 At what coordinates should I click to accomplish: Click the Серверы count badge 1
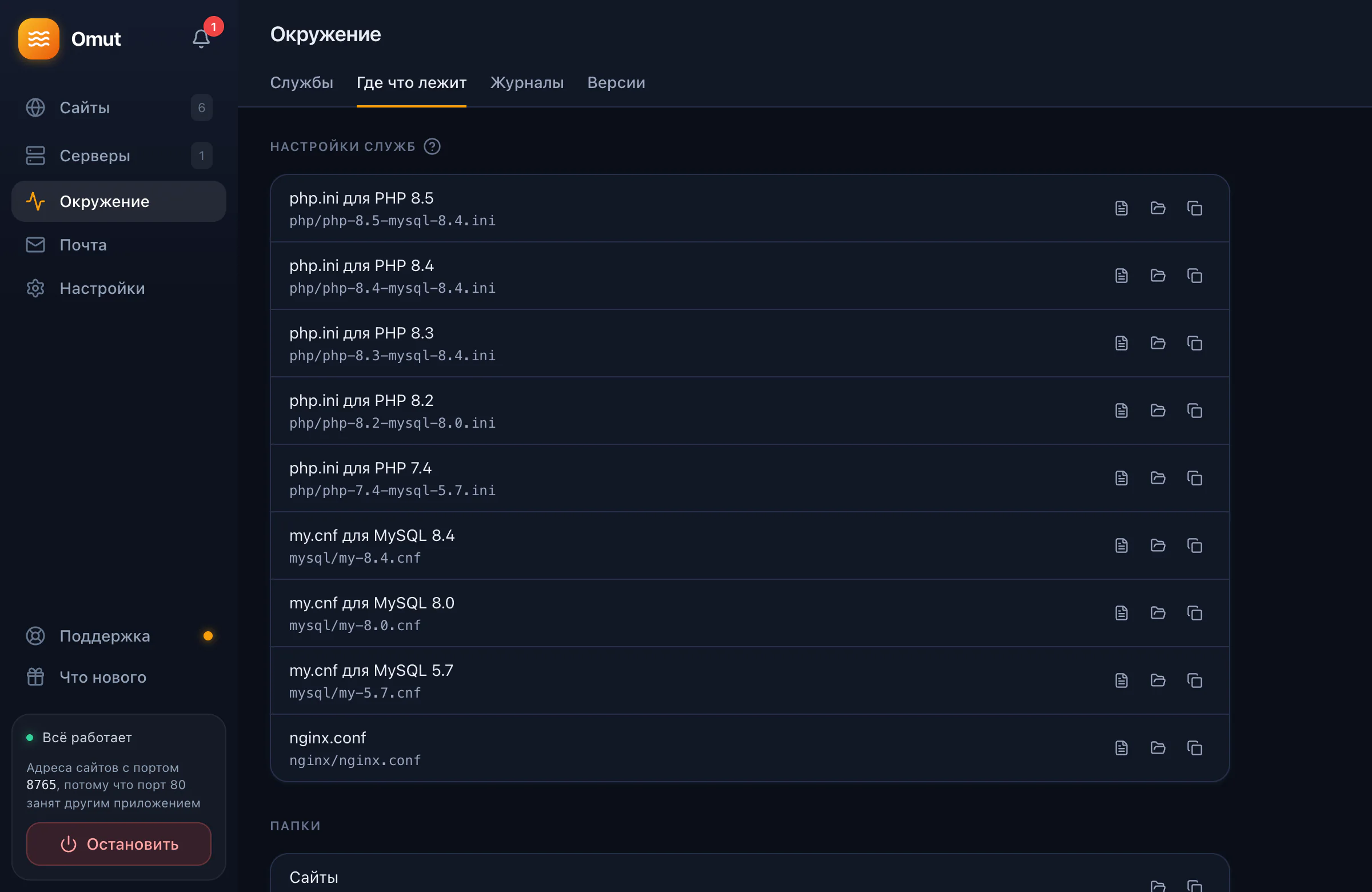click(x=201, y=156)
